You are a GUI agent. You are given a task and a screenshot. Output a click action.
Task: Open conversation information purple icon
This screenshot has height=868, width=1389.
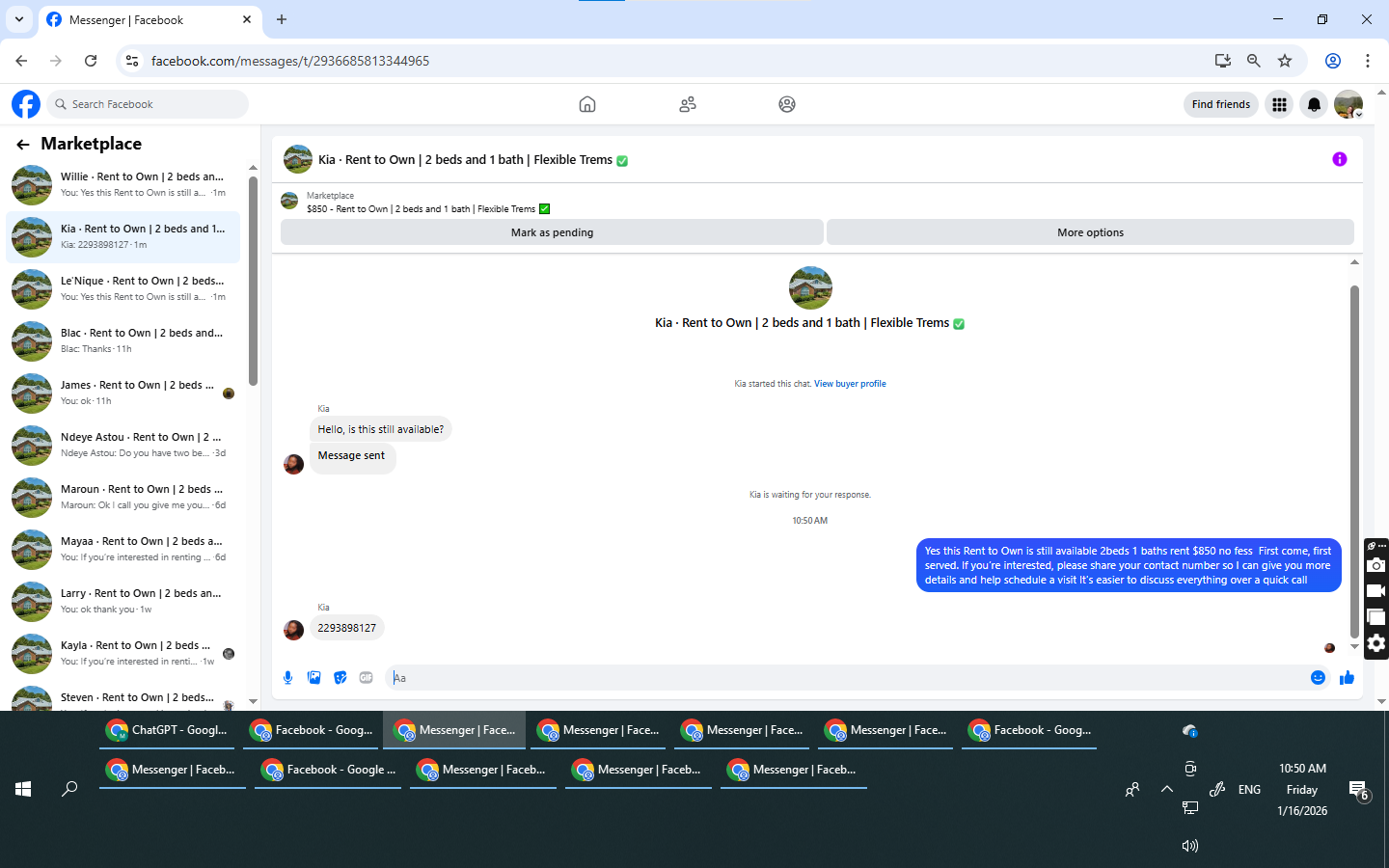click(1340, 159)
